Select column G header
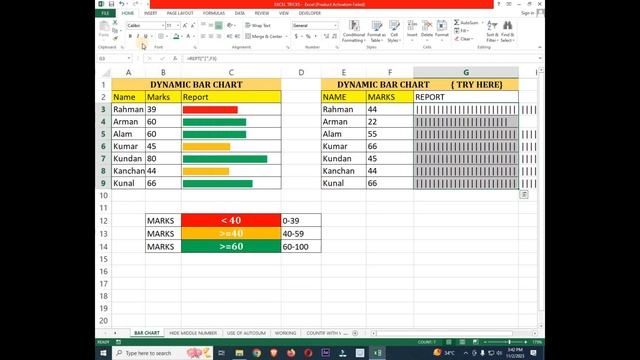Image resolution: width=640 pixels, height=360 pixels. coord(466,72)
